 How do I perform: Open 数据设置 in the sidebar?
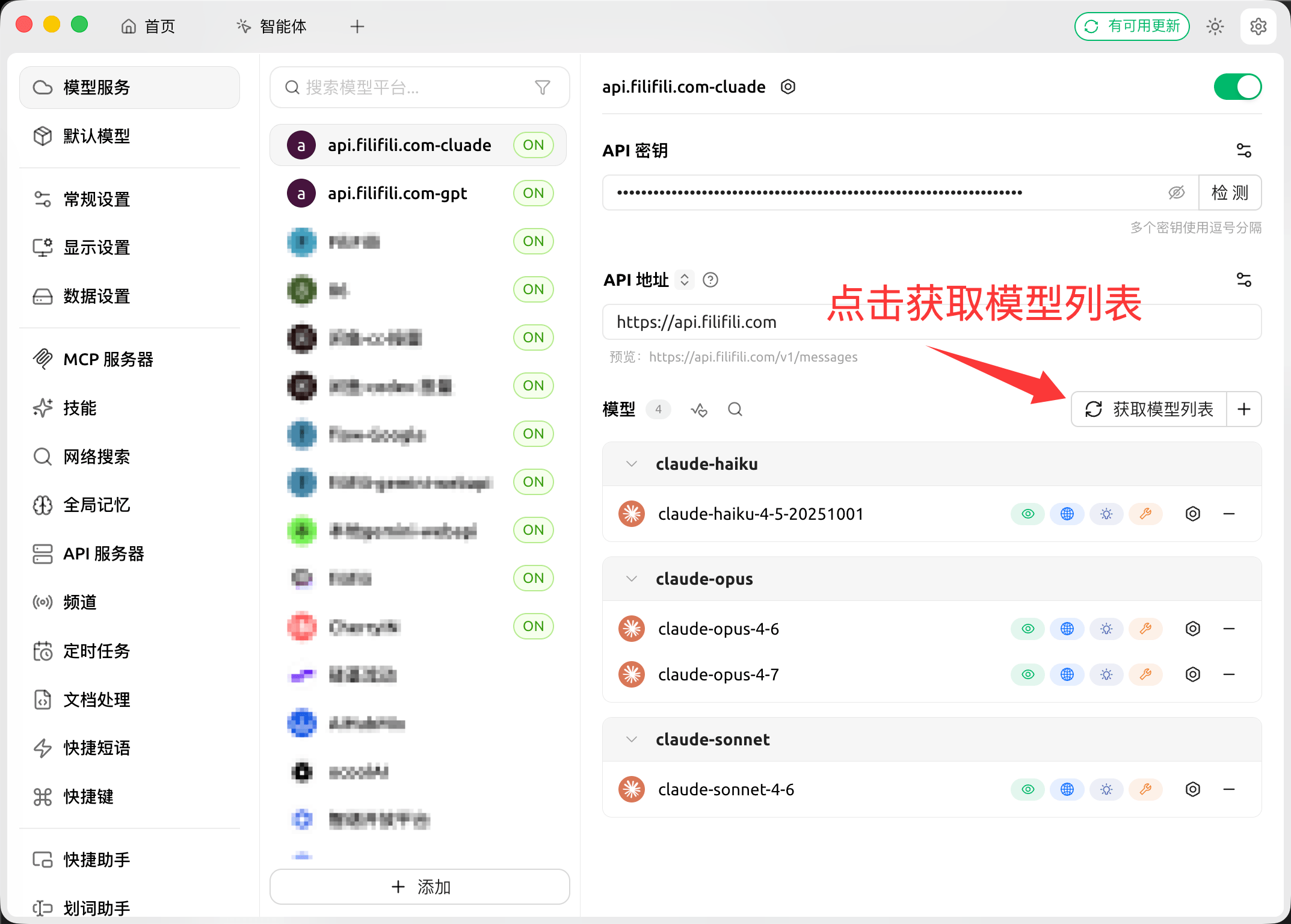[130, 296]
